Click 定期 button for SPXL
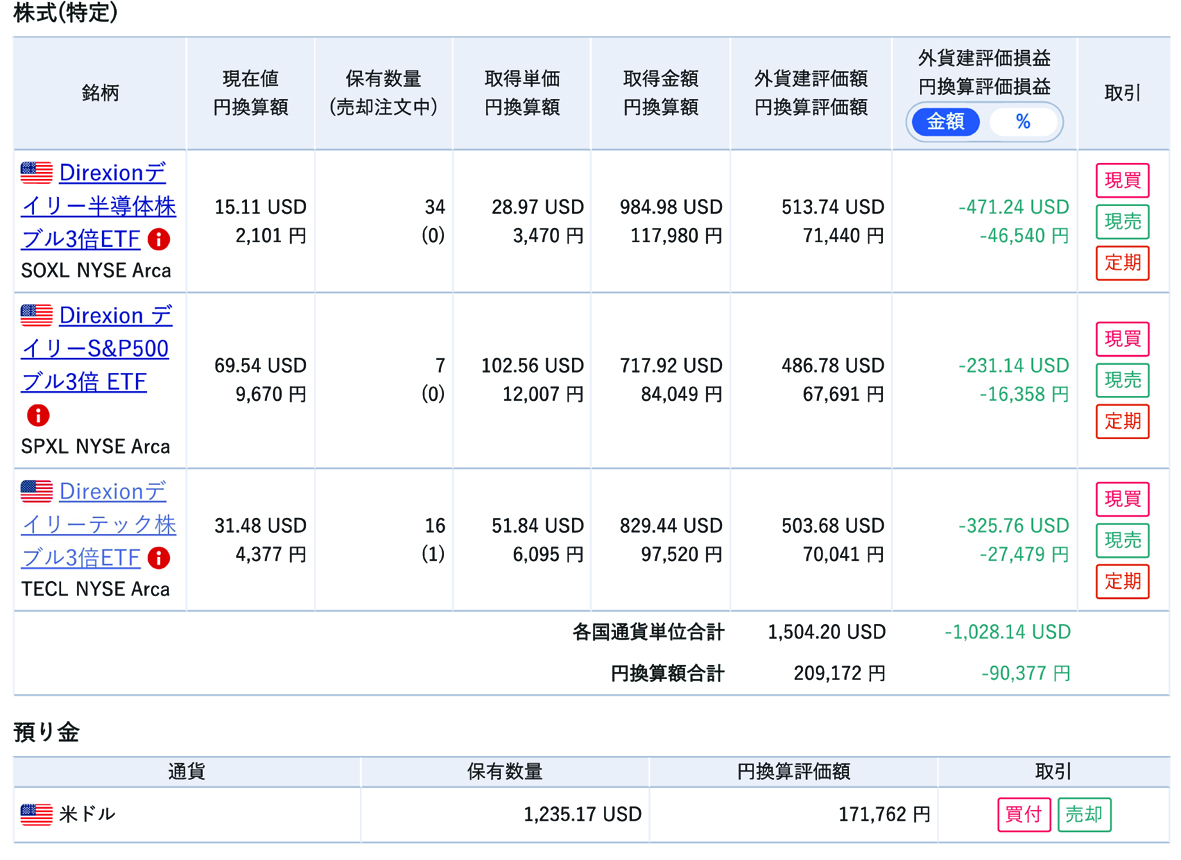Image resolution: width=1181 pixels, height=860 pixels. click(x=1122, y=421)
